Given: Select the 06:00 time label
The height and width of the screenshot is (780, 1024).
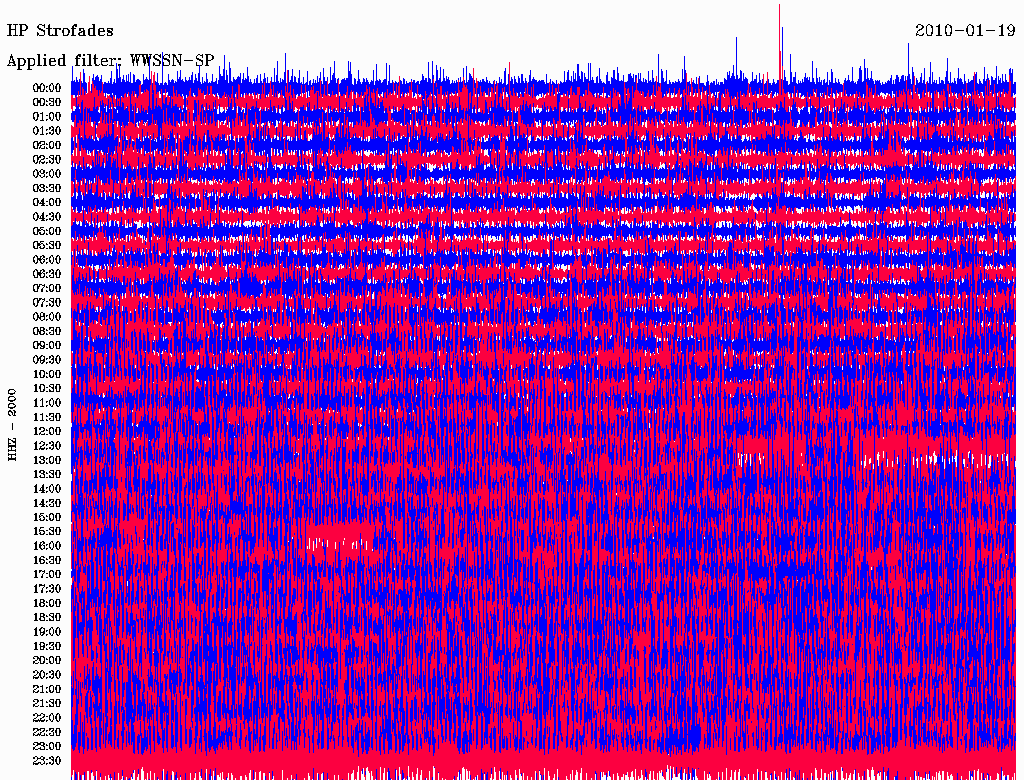Looking at the screenshot, I should click(47, 260).
